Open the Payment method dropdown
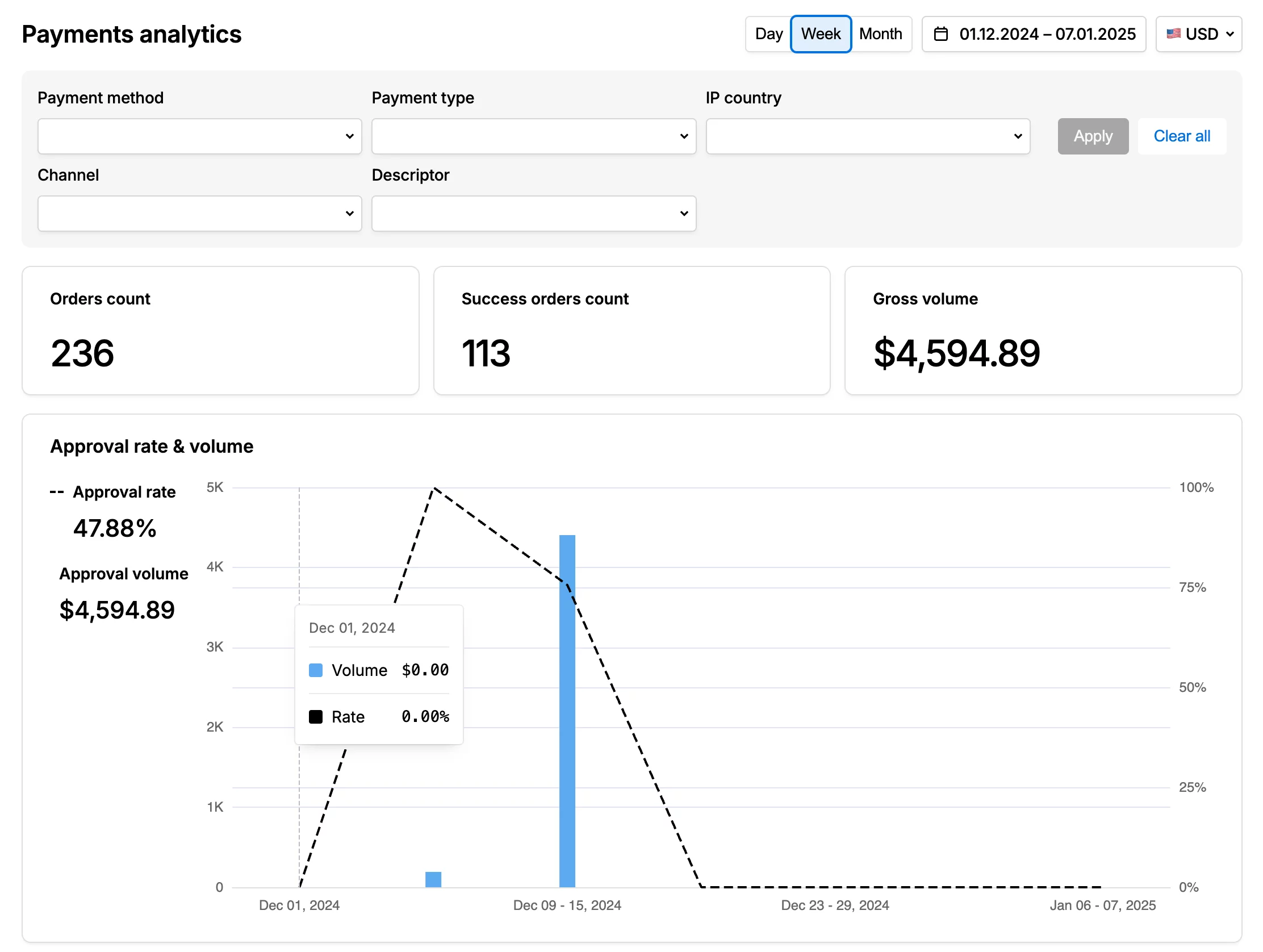Screen dimensions: 1263x952 [x=199, y=136]
